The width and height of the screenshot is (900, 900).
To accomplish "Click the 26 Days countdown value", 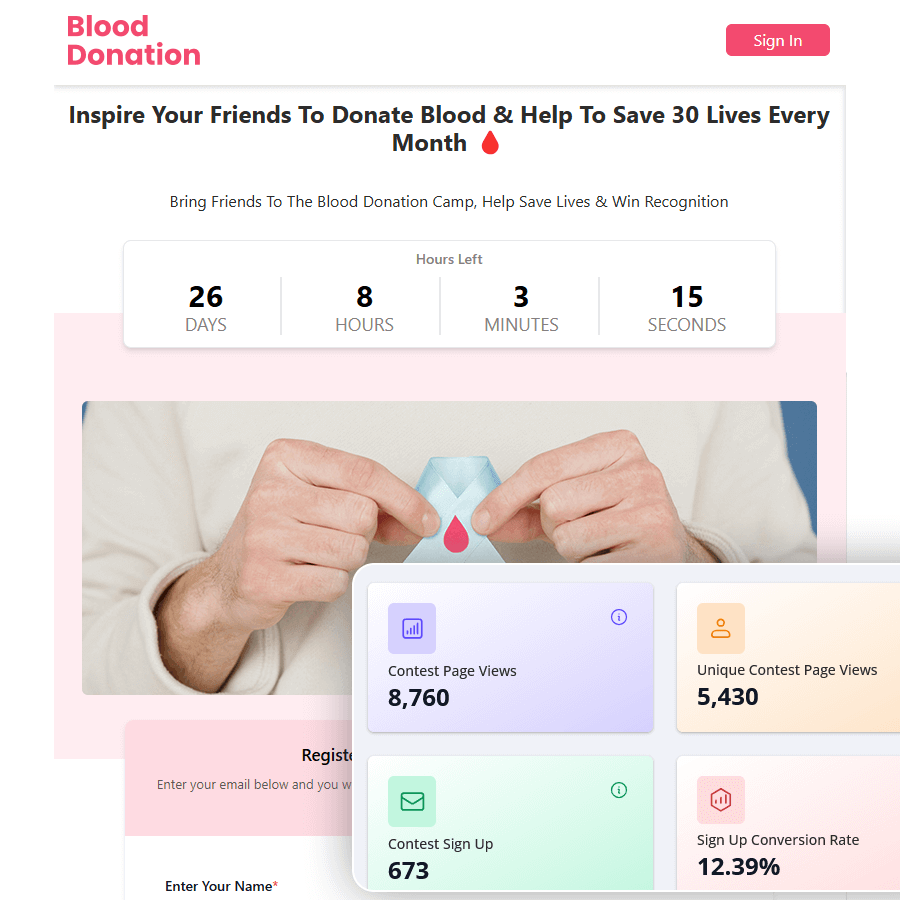I will 205,297.
